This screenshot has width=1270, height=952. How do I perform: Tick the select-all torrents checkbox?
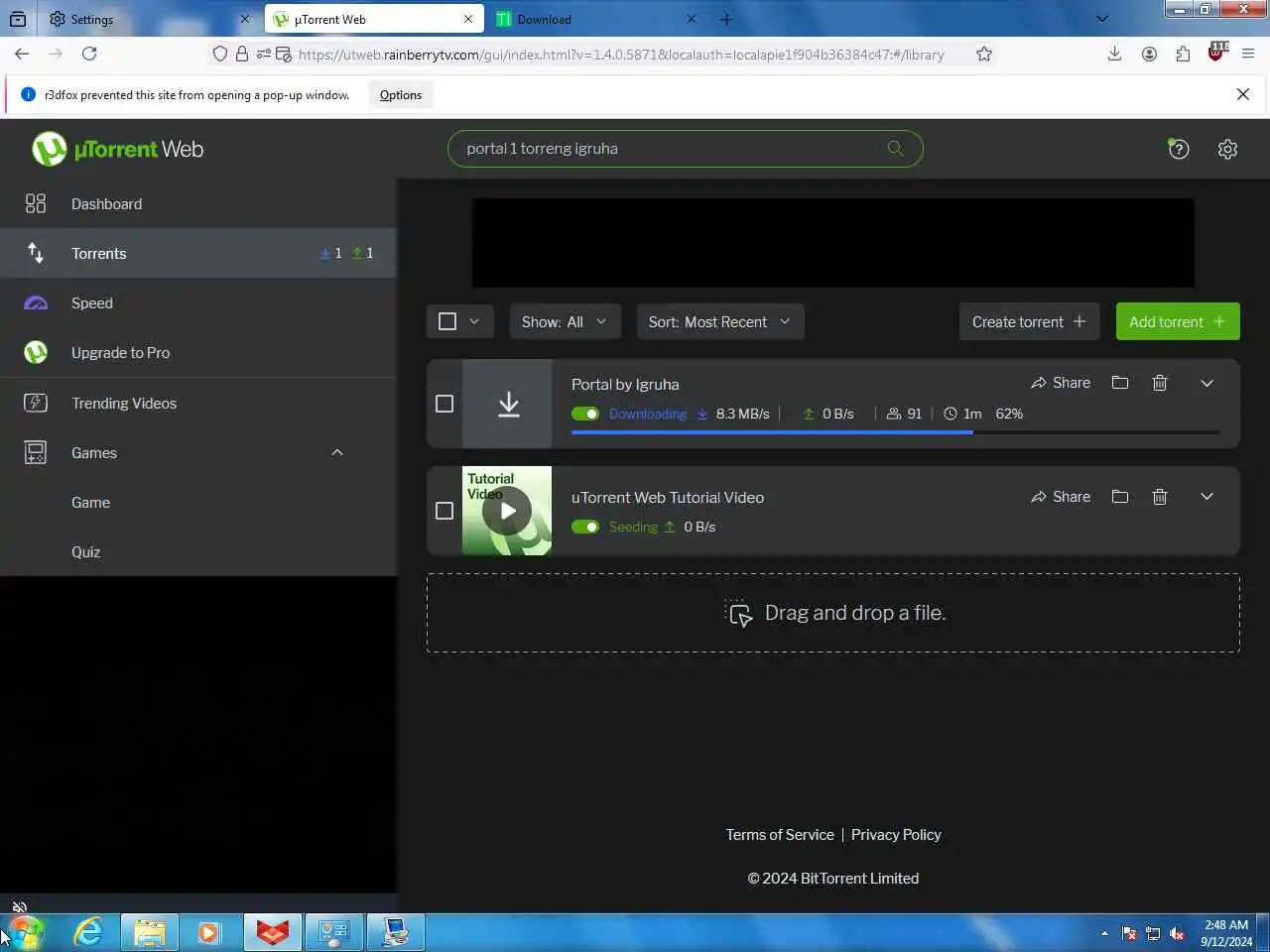[447, 321]
